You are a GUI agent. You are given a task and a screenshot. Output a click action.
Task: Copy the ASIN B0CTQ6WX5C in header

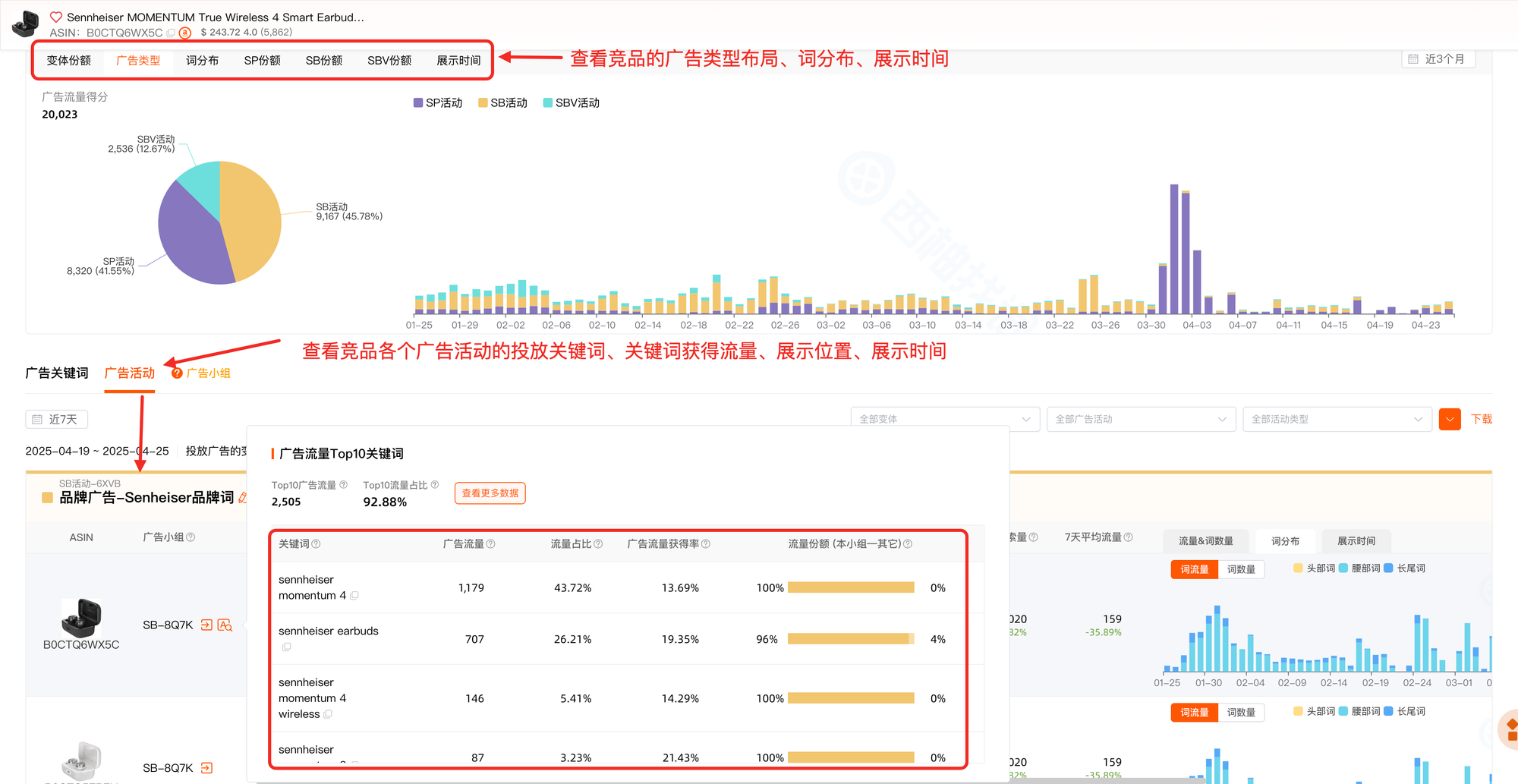tap(171, 33)
